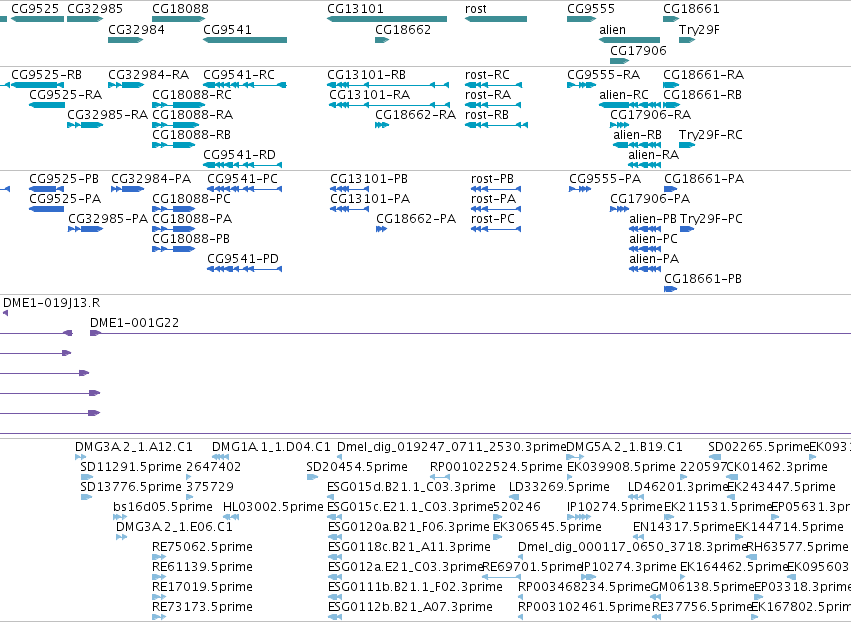Select EST EK306545.5prime
851x622 pixels.
click(x=498, y=537)
